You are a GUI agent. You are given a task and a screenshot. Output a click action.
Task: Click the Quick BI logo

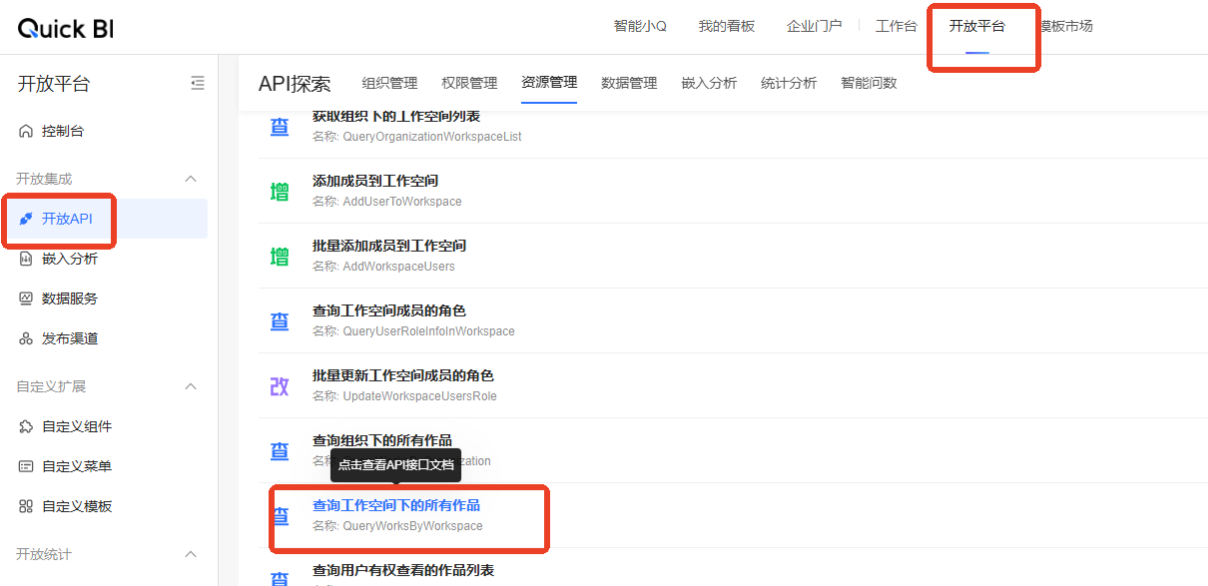tap(66, 28)
